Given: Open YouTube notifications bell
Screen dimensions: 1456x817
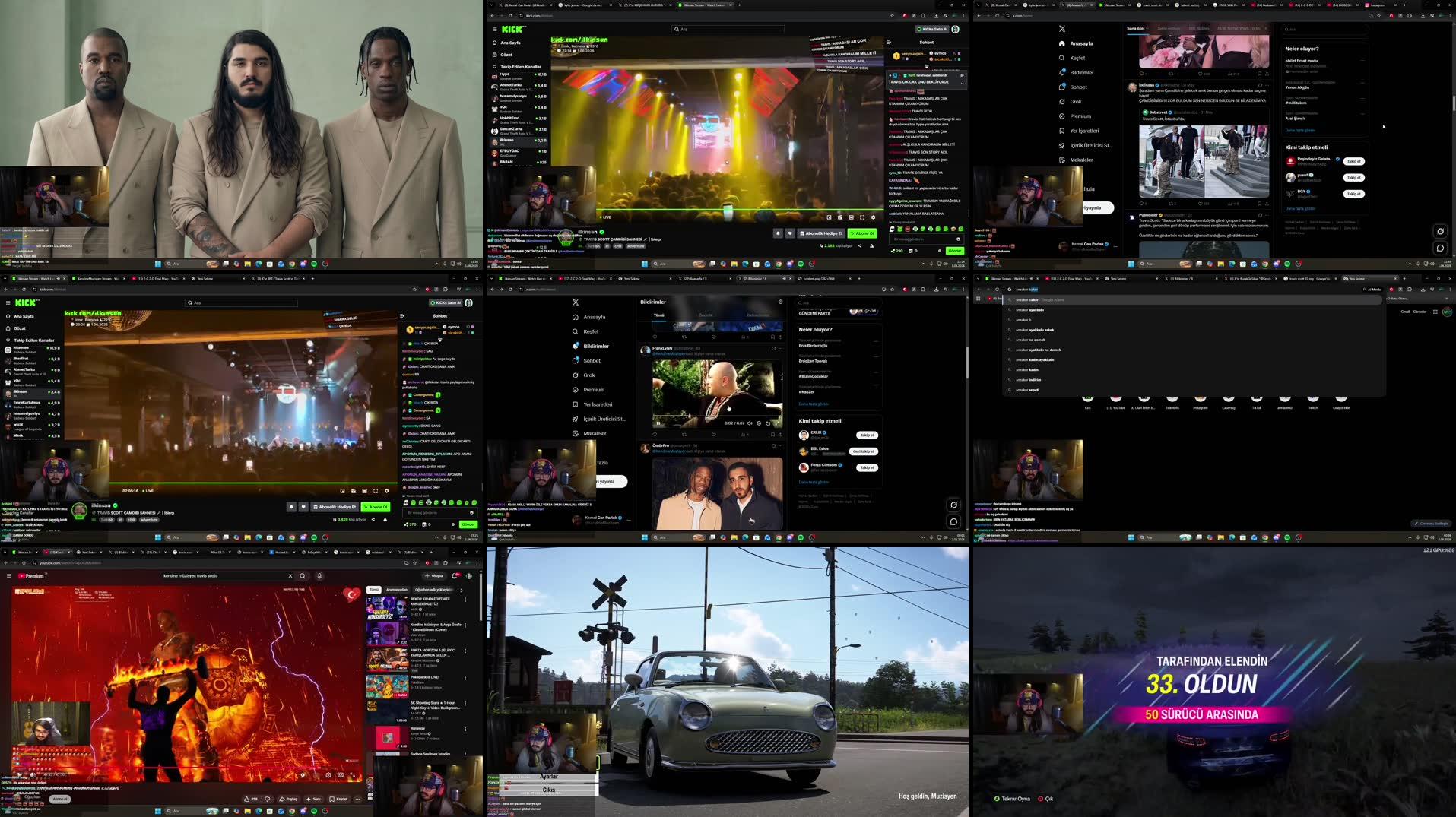Looking at the screenshot, I should (455, 576).
